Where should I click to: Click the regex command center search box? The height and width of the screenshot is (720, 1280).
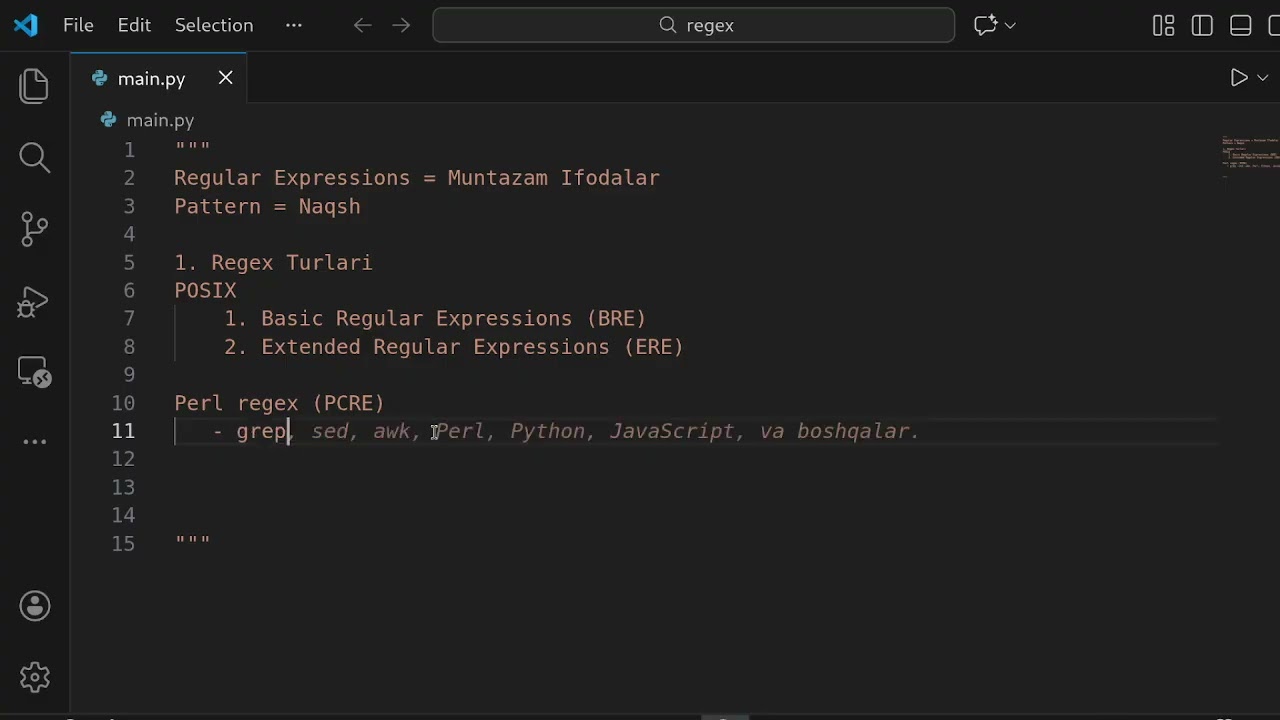pyautogui.click(x=694, y=25)
